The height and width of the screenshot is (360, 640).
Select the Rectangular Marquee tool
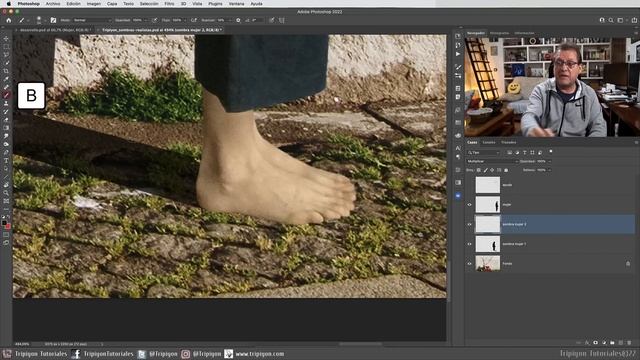pyautogui.click(x=6, y=47)
